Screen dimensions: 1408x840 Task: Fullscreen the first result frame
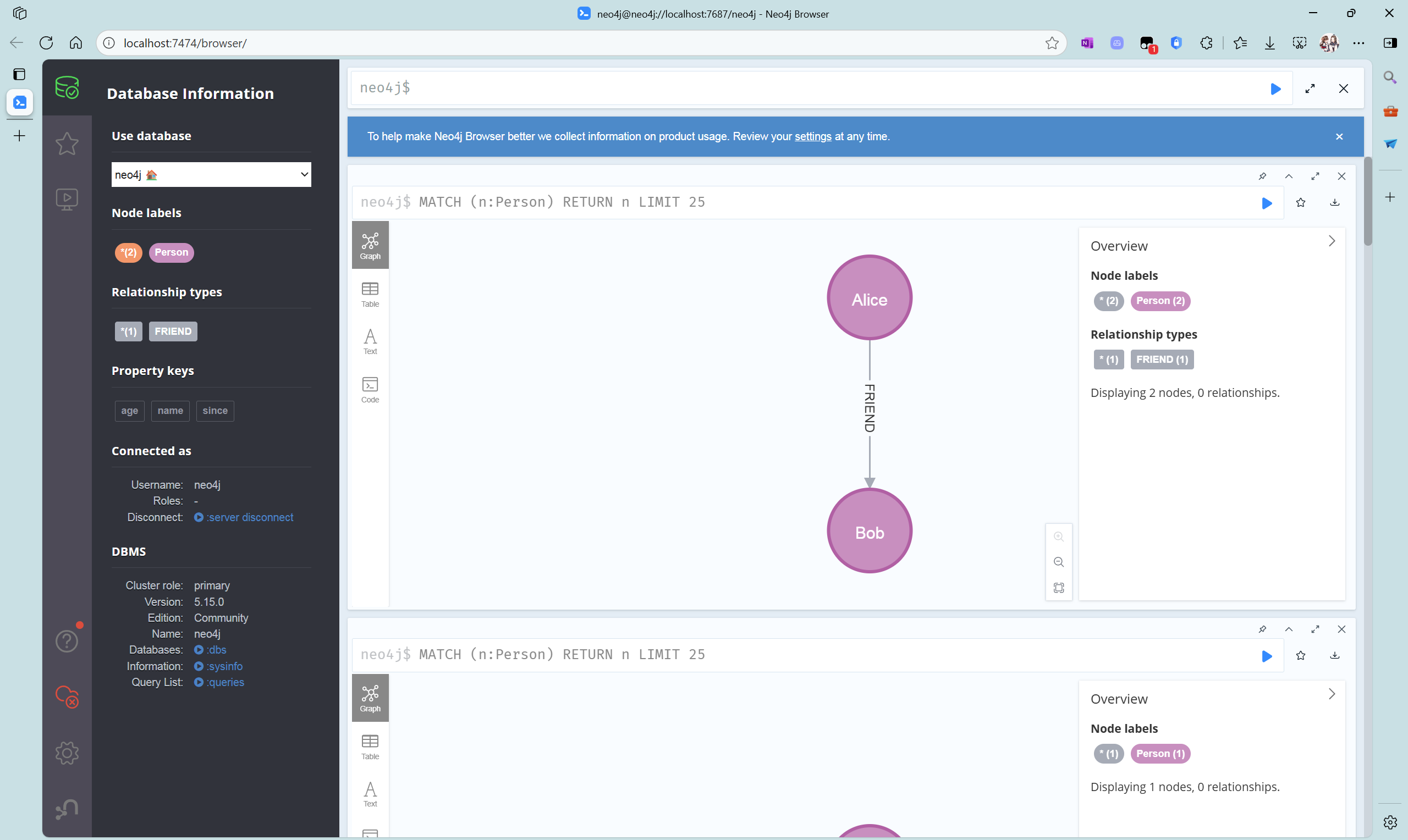point(1315,176)
